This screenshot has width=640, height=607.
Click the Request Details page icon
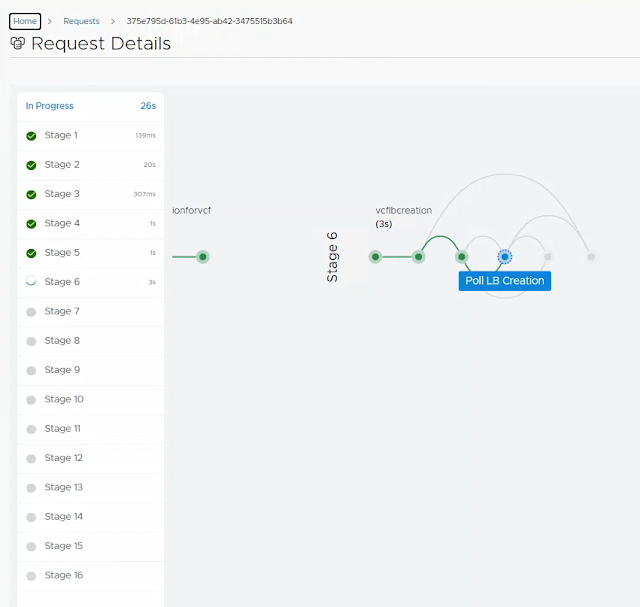point(18,43)
